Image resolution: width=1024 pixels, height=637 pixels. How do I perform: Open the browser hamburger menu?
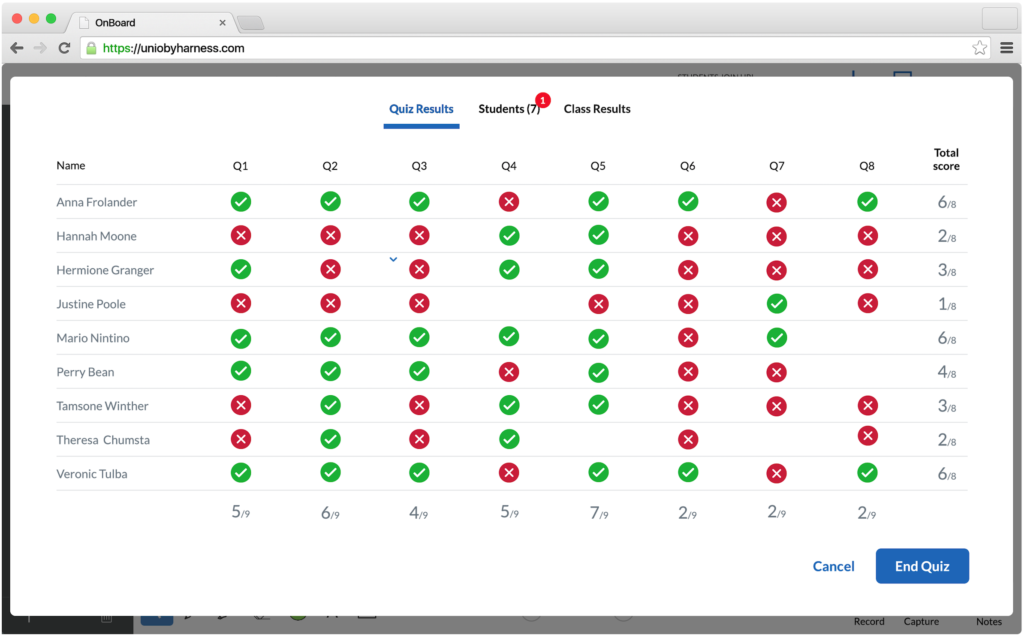[x=1006, y=48]
